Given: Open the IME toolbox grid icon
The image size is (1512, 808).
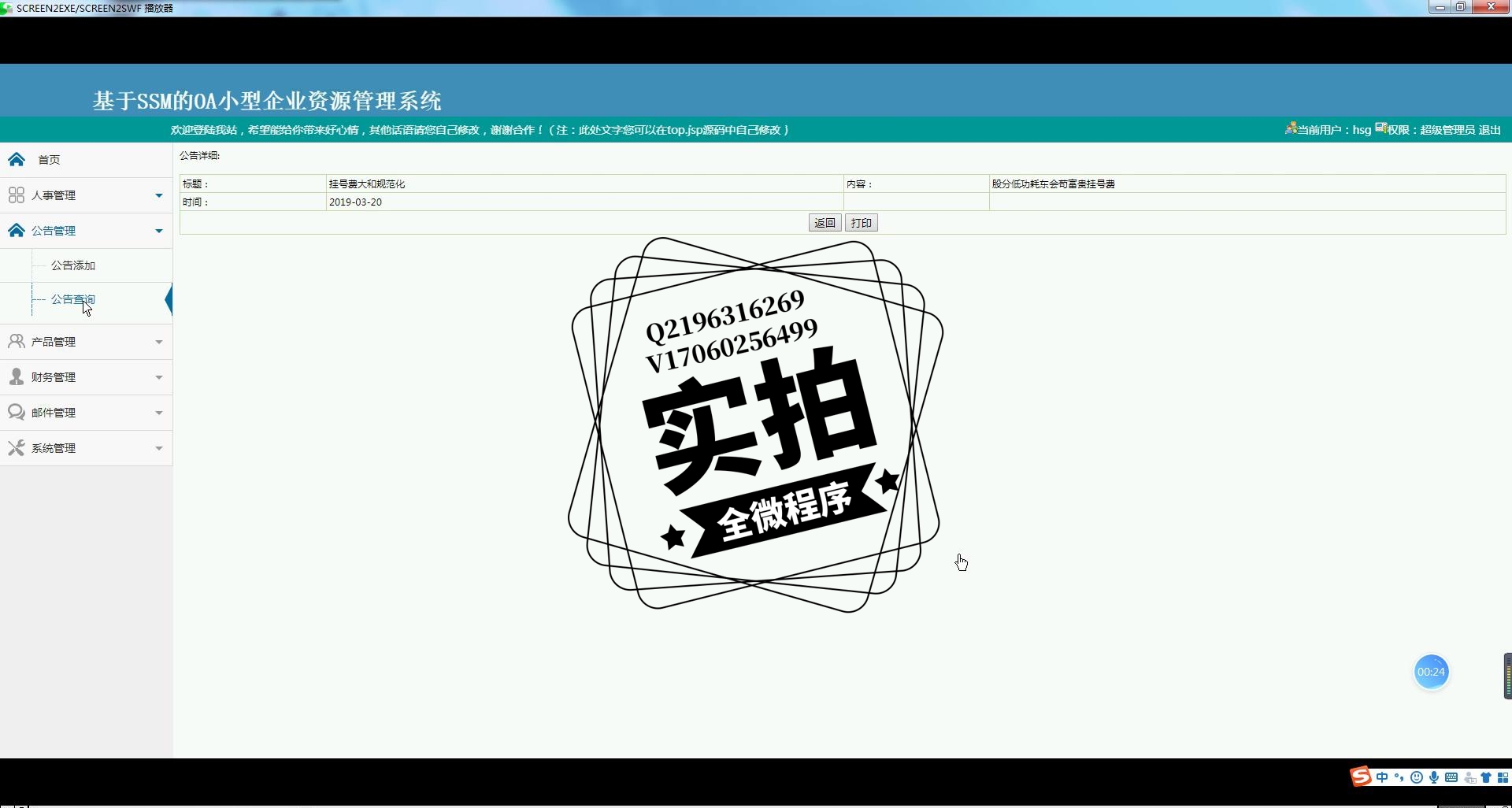Looking at the screenshot, I should pyautogui.click(x=1503, y=777).
